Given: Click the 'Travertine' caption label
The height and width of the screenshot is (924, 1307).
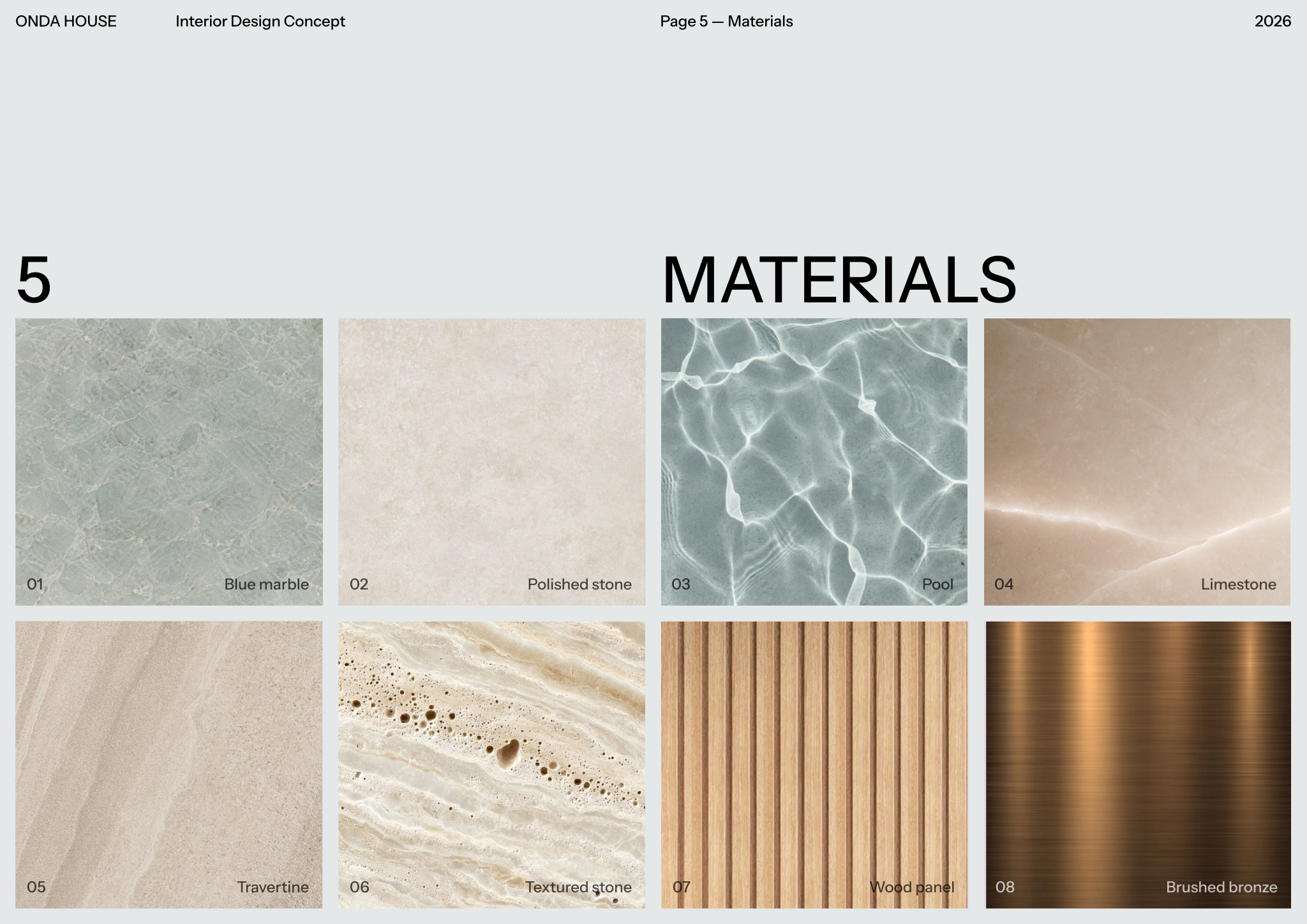Looking at the screenshot, I should (273, 887).
